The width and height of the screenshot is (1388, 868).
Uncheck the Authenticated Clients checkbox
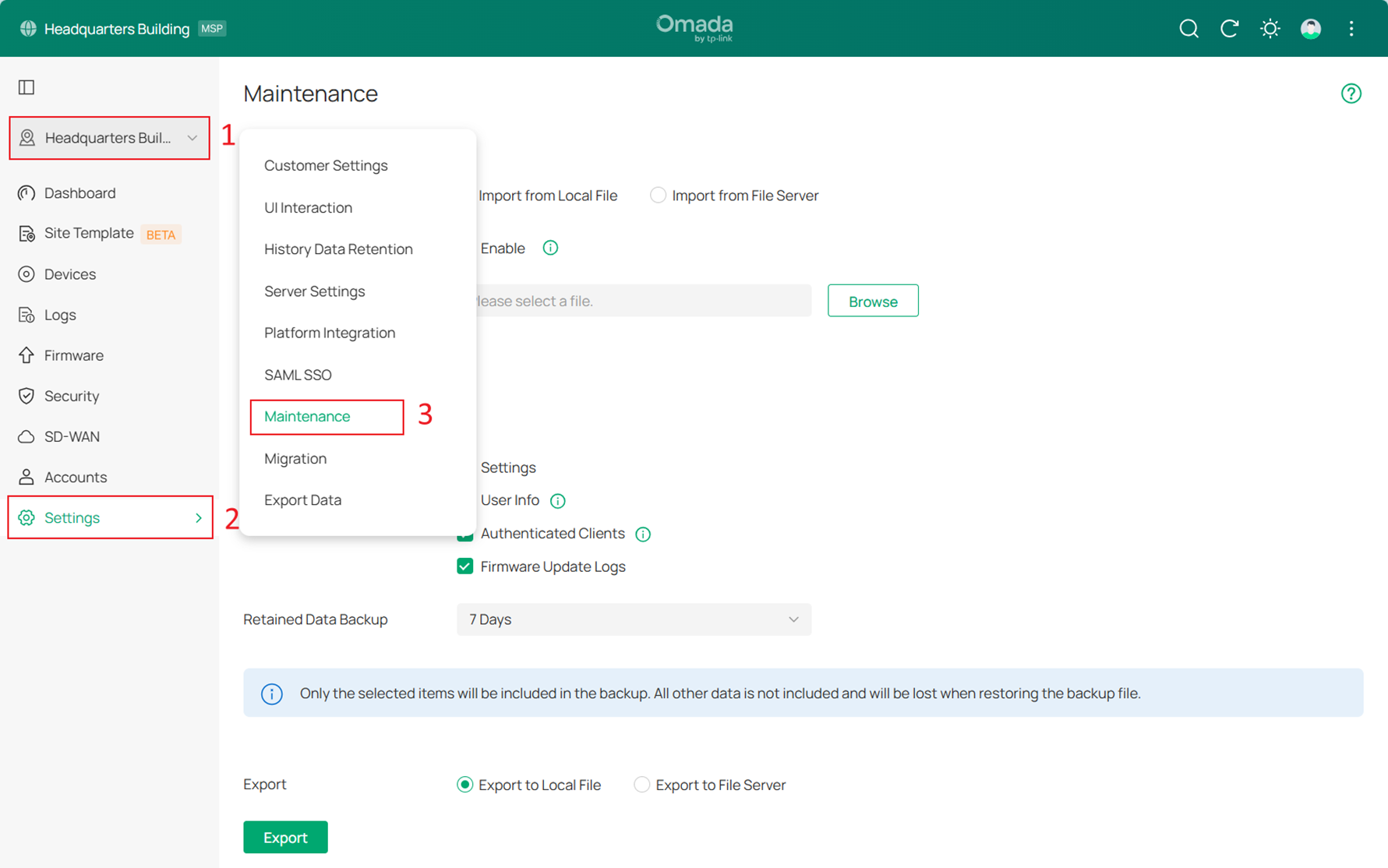pos(465,534)
